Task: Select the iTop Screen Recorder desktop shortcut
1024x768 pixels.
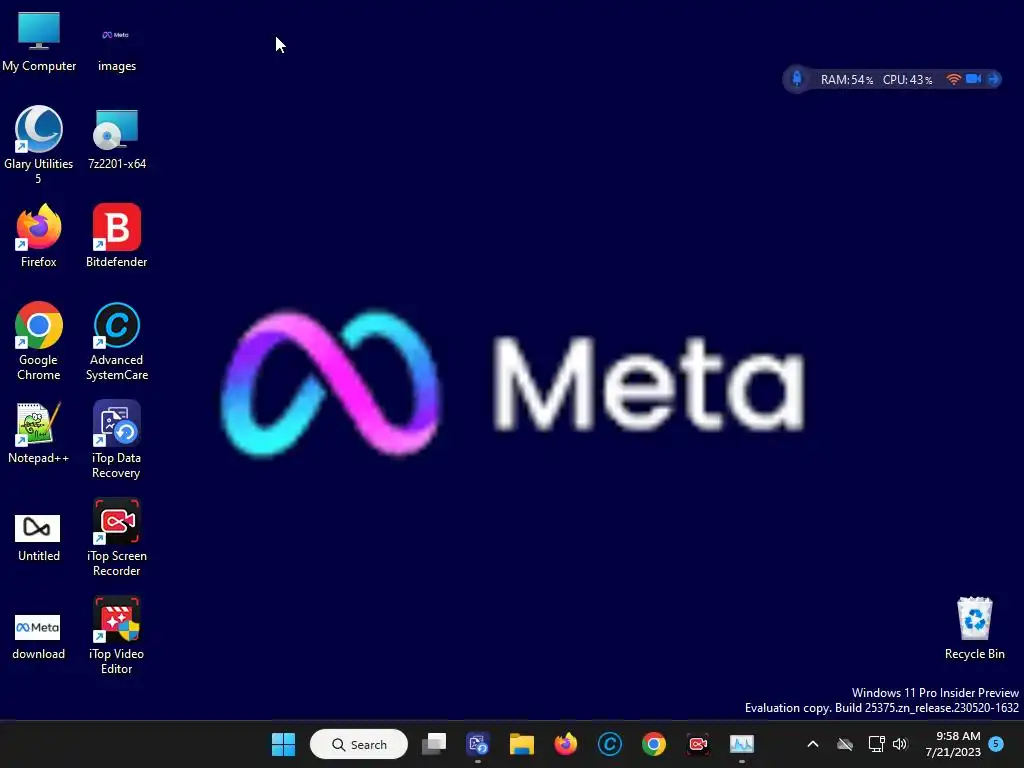Action: click(x=117, y=537)
